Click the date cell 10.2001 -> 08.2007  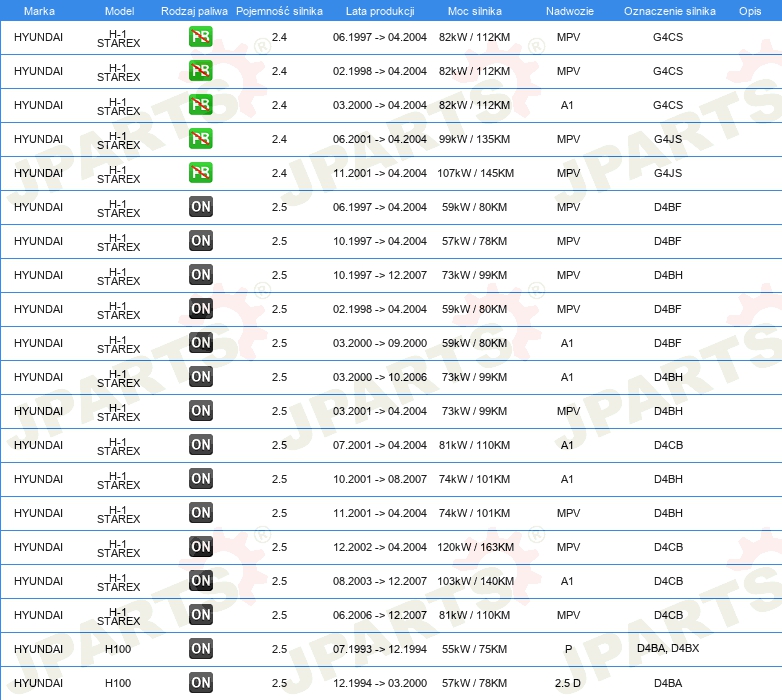(x=380, y=479)
